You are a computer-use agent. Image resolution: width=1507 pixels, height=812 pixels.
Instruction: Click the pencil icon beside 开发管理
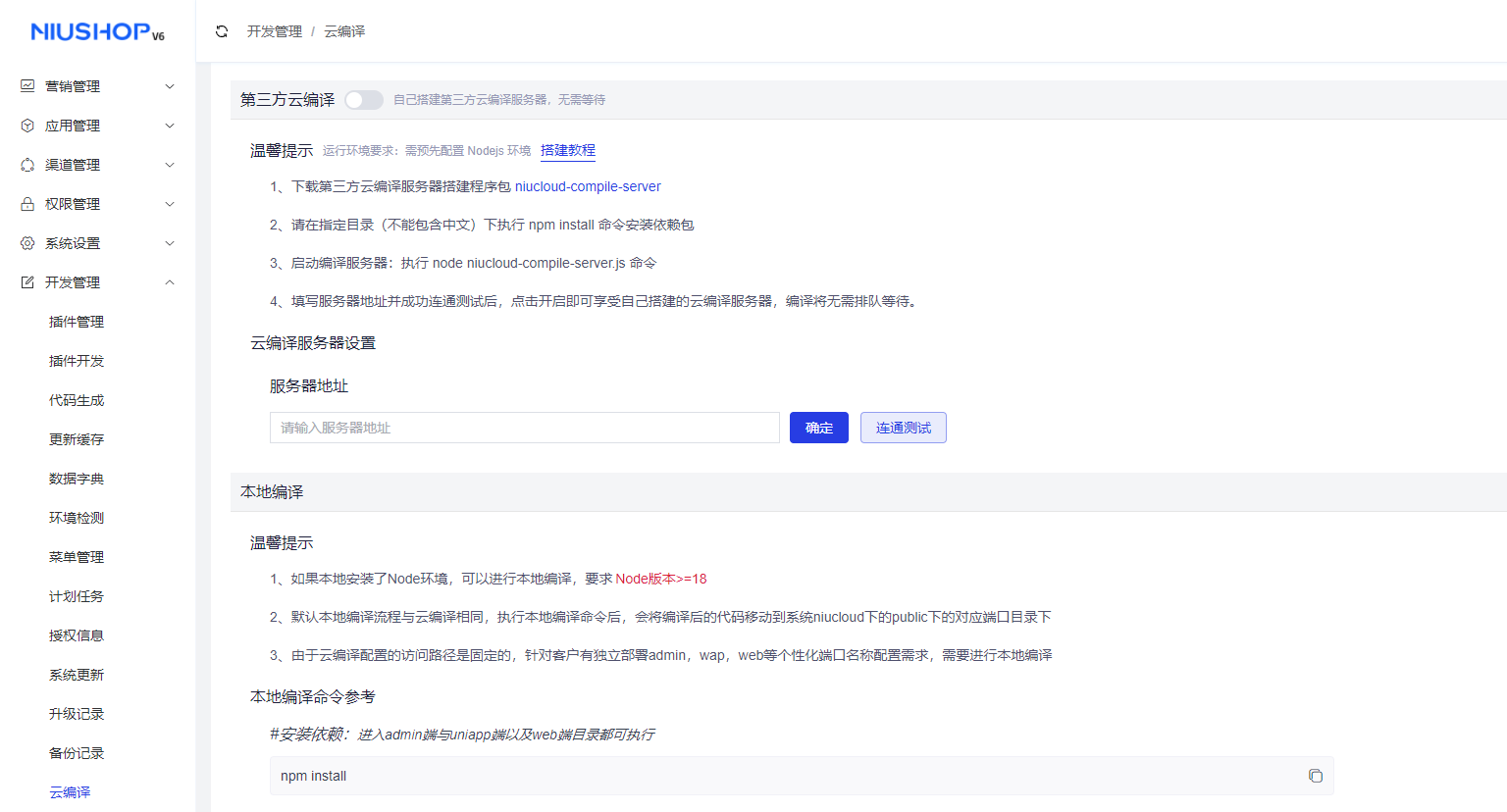click(26, 281)
